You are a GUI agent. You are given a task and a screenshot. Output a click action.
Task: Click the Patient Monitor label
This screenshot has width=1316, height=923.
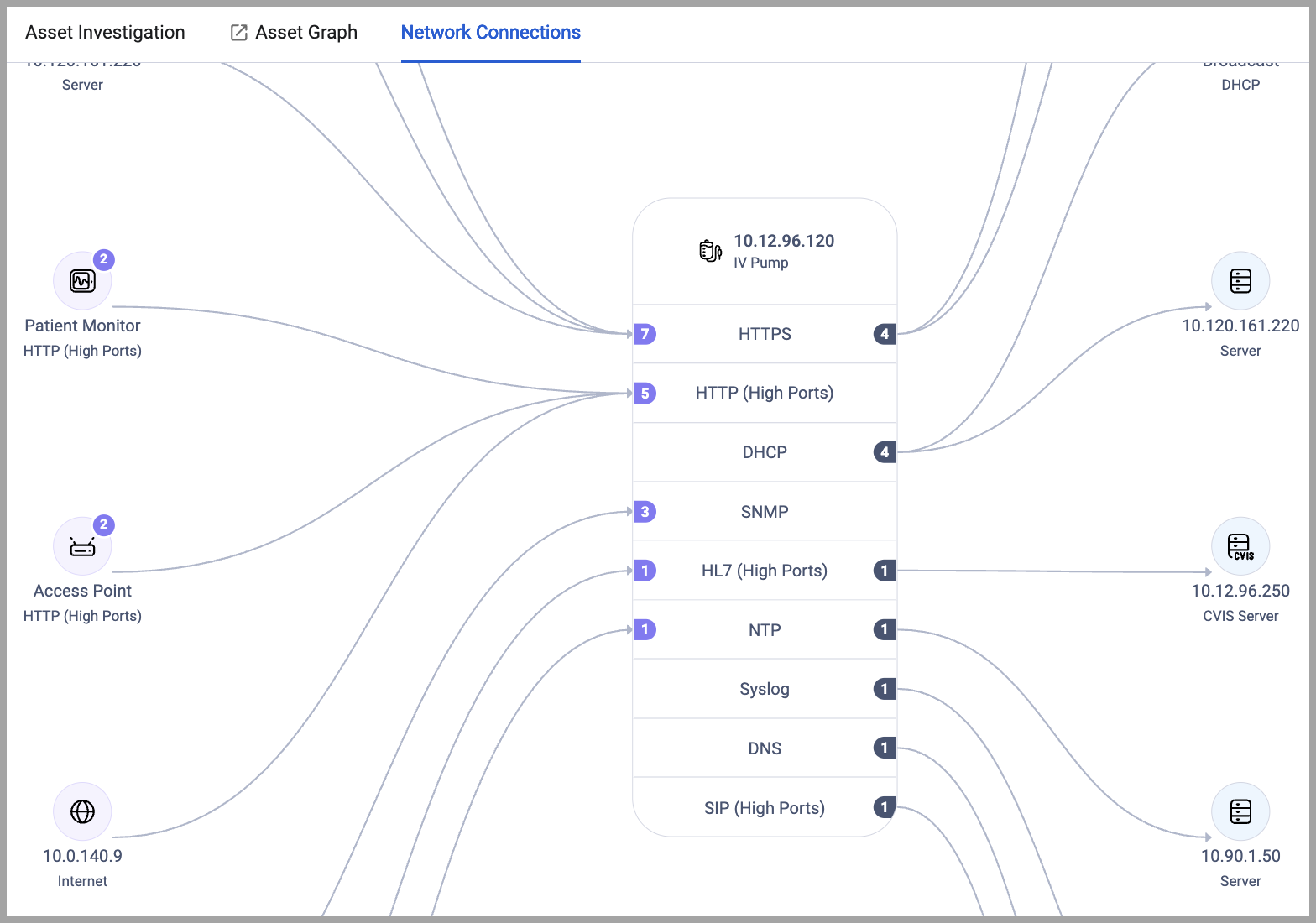tap(82, 326)
